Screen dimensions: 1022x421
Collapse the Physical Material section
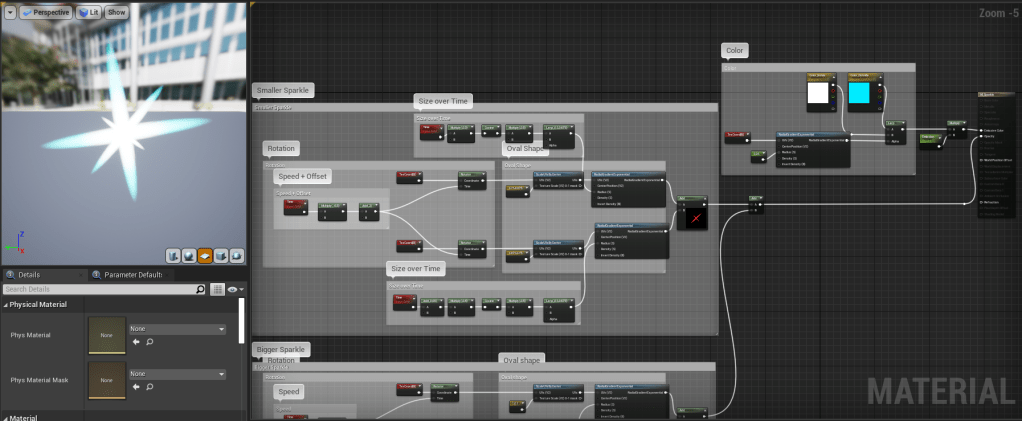(x=6, y=304)
